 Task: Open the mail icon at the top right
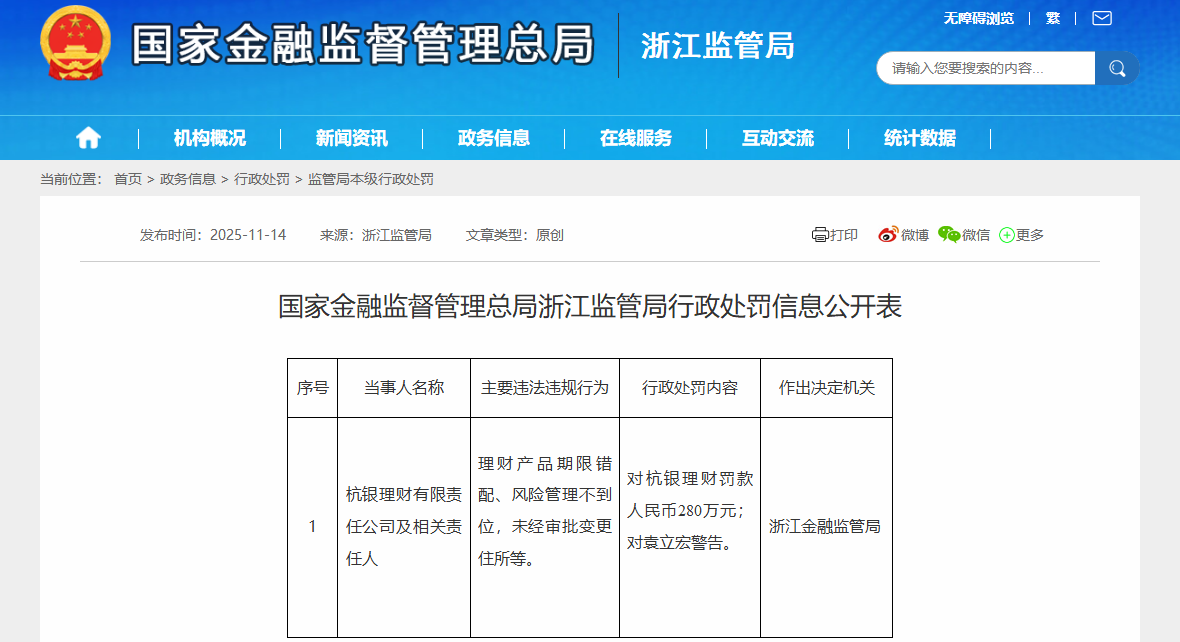coord(1101,17)
